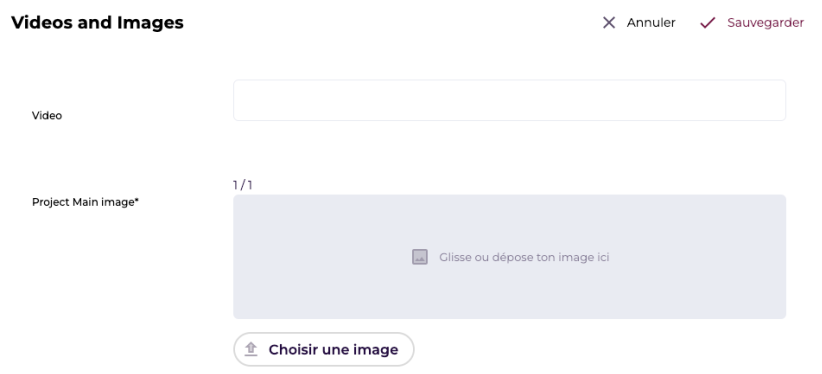Select the Video field label
Image resolution: width=822 pixels, height=374 pixels.
coord(47,115)
